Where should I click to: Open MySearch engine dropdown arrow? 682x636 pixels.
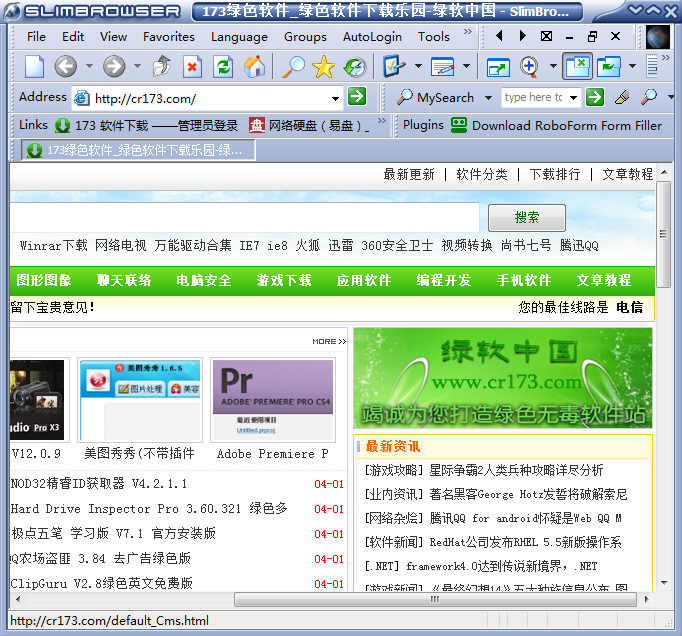point(488,98)
